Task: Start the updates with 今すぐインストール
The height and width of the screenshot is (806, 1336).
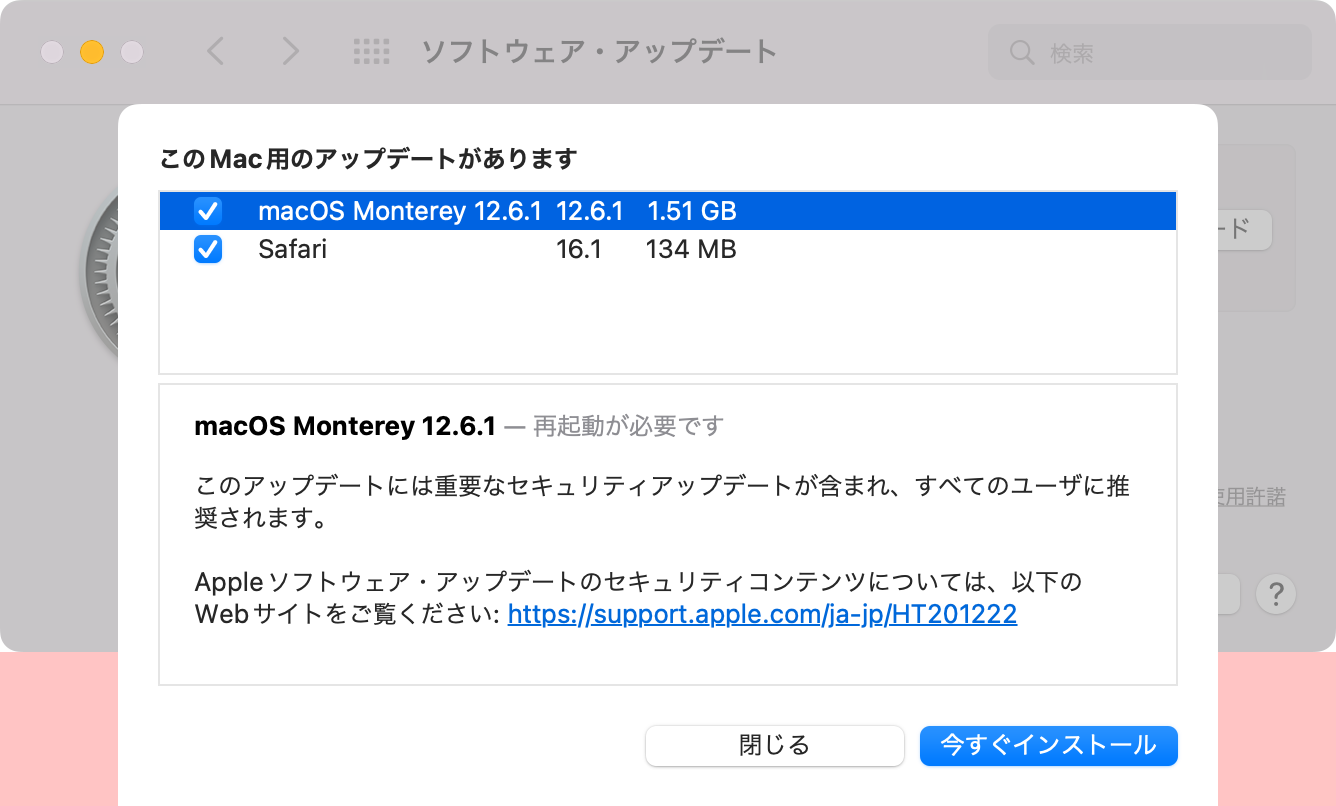Action: pyautogui.click(x=1048, y=746)
